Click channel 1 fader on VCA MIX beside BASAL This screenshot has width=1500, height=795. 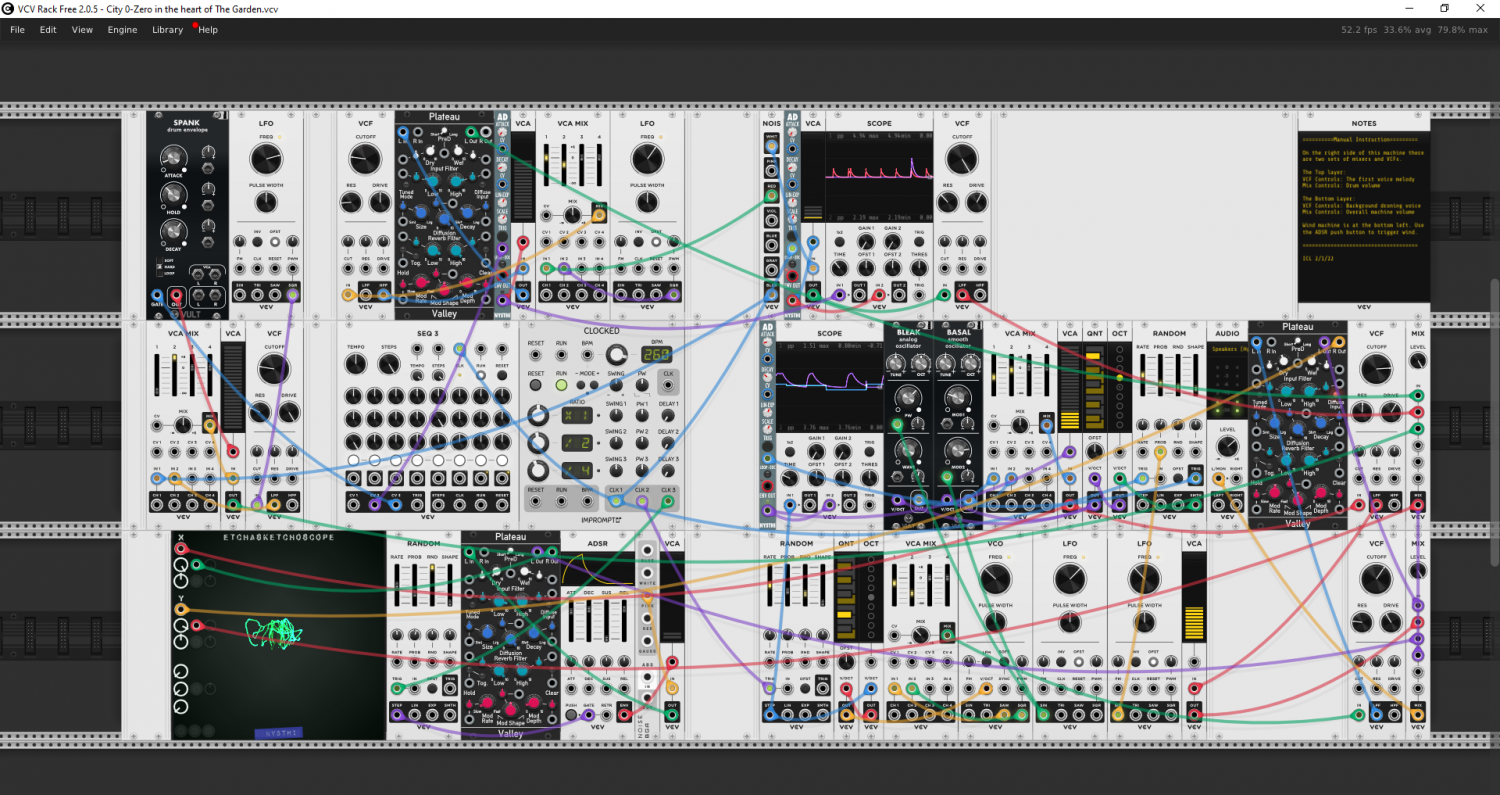click(994, 373)
